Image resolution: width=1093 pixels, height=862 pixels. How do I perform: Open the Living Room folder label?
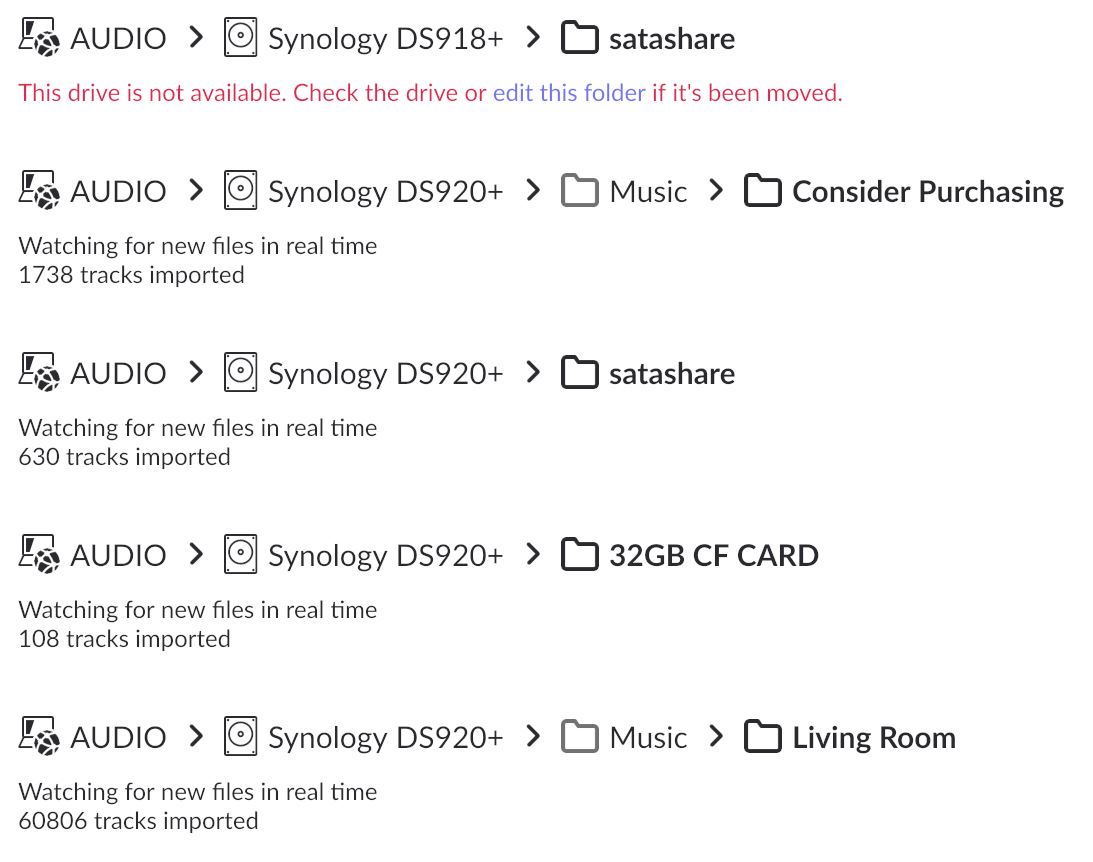point(874,737)
